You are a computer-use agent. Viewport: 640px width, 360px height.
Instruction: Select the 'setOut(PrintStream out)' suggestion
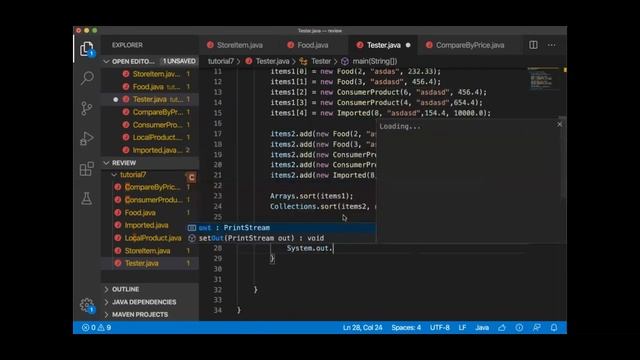point(281,238)
